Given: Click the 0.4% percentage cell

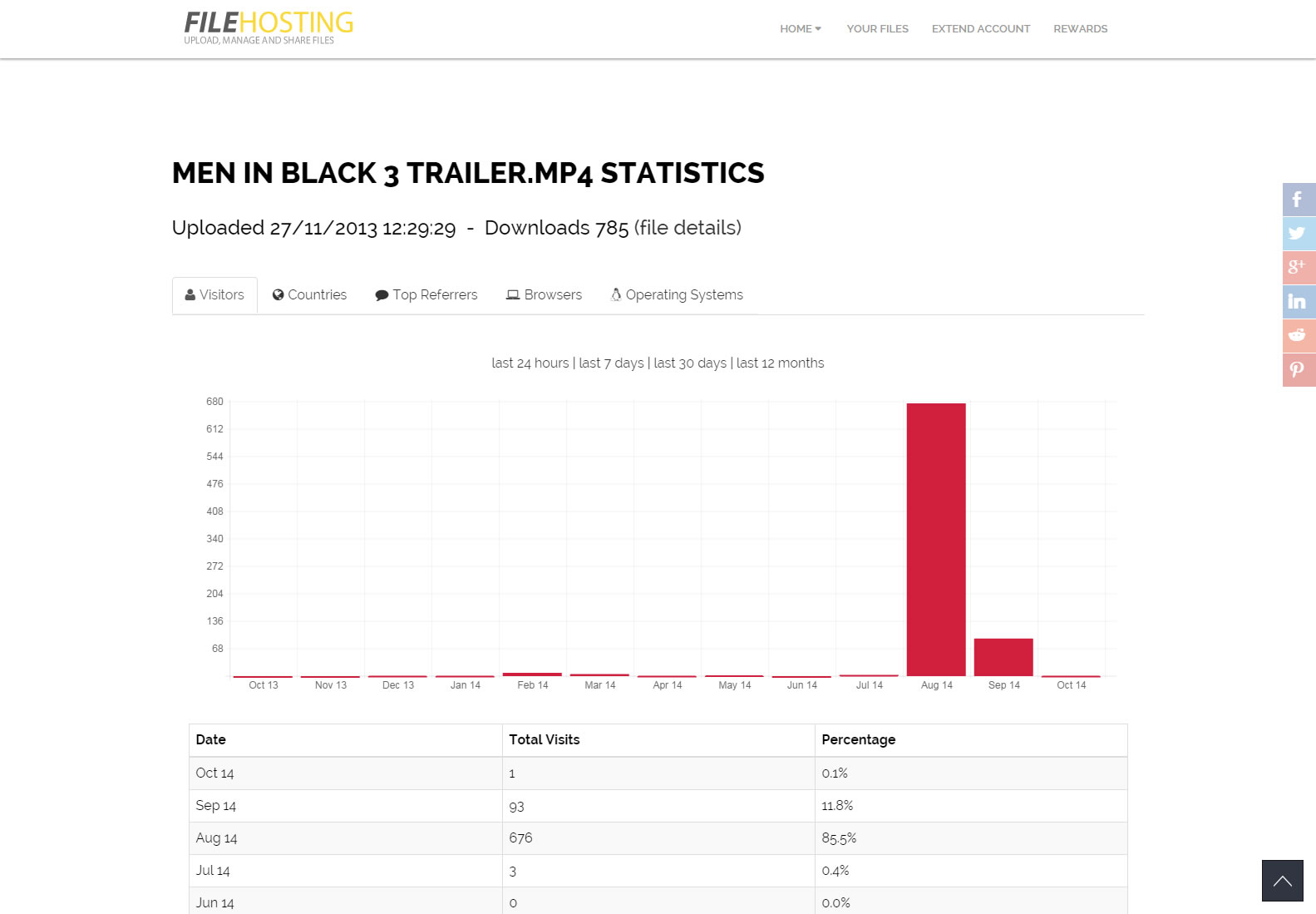Looking at the screenshot, I should click(971, 871).
